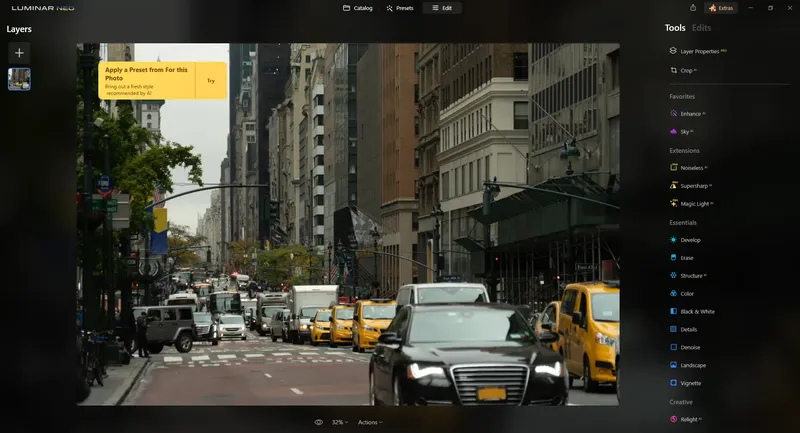Image resolution: width=800 pixels, height=433 pixels.
Task: Open the 32% zoom dropdown
Action: pos(340,422)
